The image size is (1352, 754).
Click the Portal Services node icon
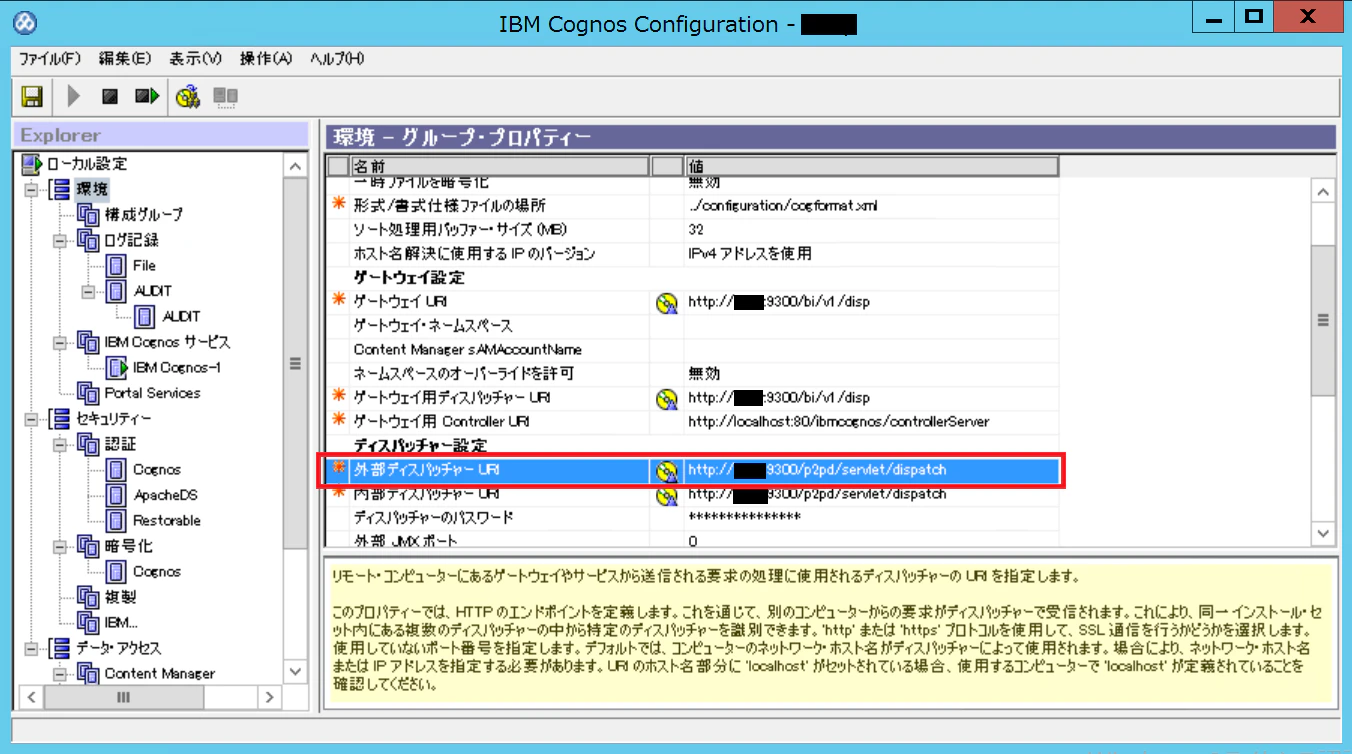point(88,393)
